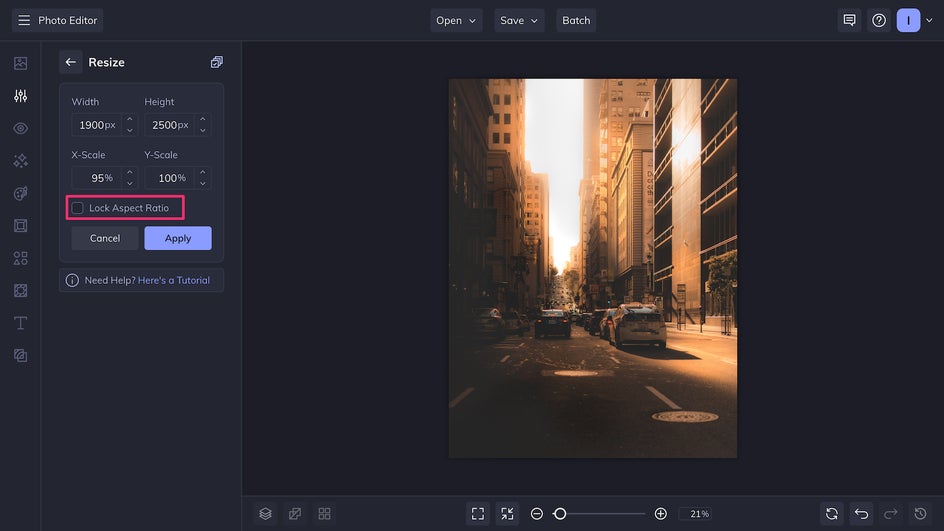This screenshot has height=531, width=944.
Task: Open the Textures sidebar icon
Action: tap(20, 291)
